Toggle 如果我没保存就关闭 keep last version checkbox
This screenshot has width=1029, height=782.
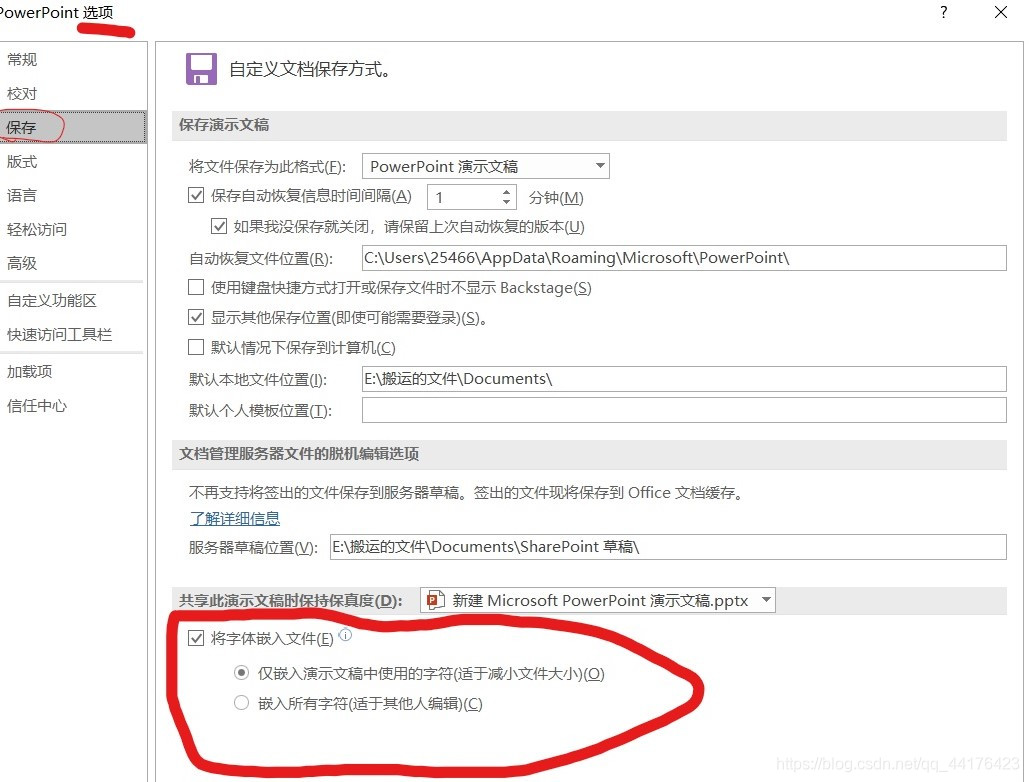tap(219, 226)
